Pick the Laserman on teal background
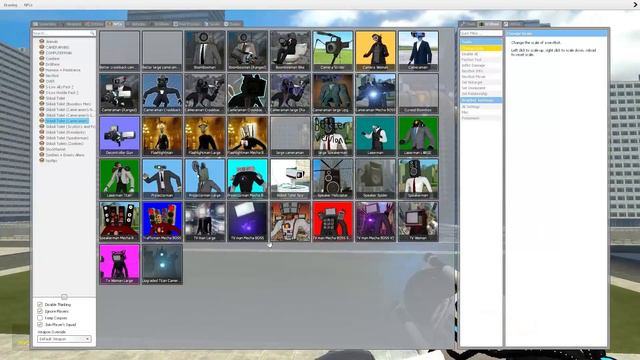The image size is (640, 360). point(375,136)
